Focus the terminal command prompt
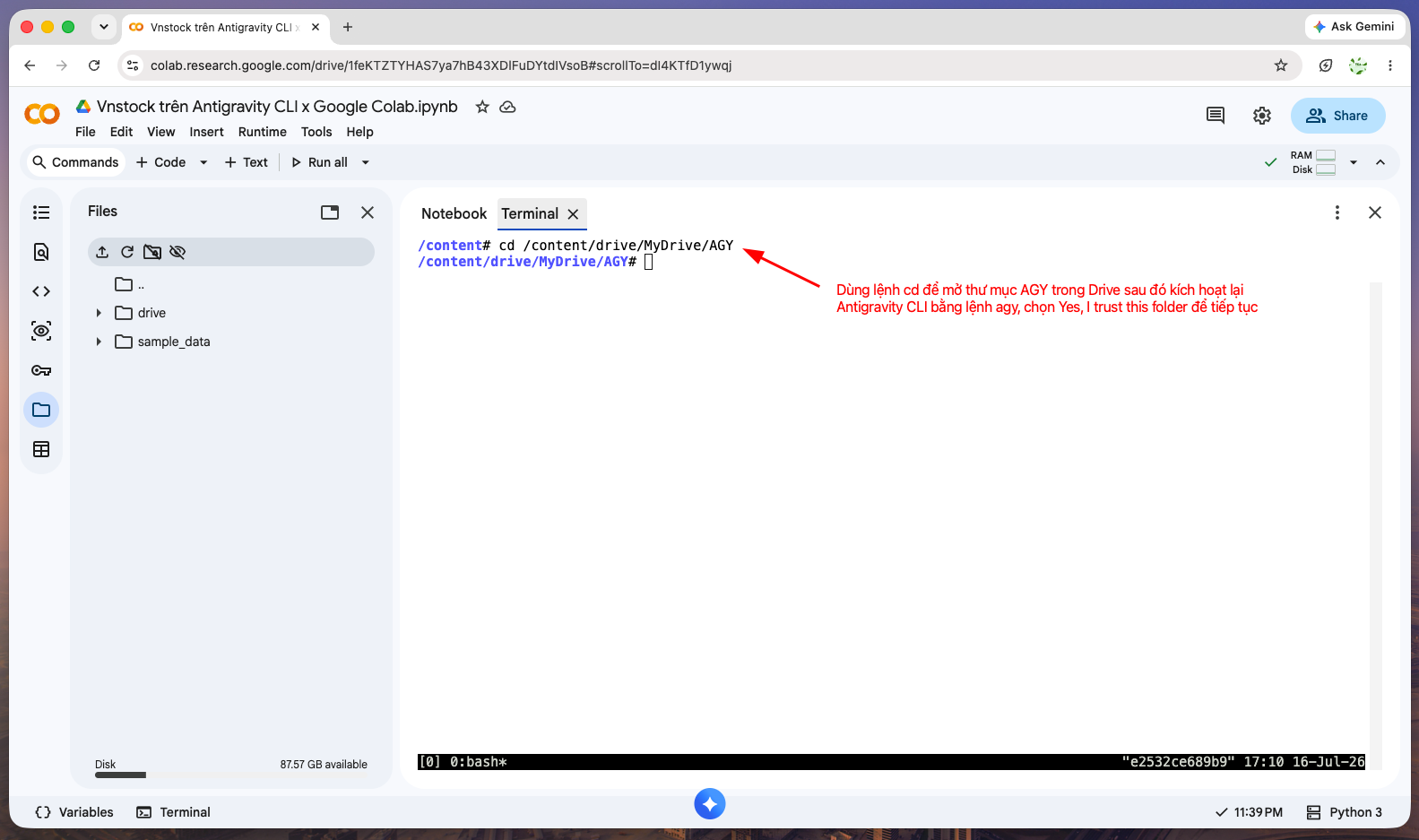Image resolution: width=1419 pixels, height=840 pixels. pos(648,262)
